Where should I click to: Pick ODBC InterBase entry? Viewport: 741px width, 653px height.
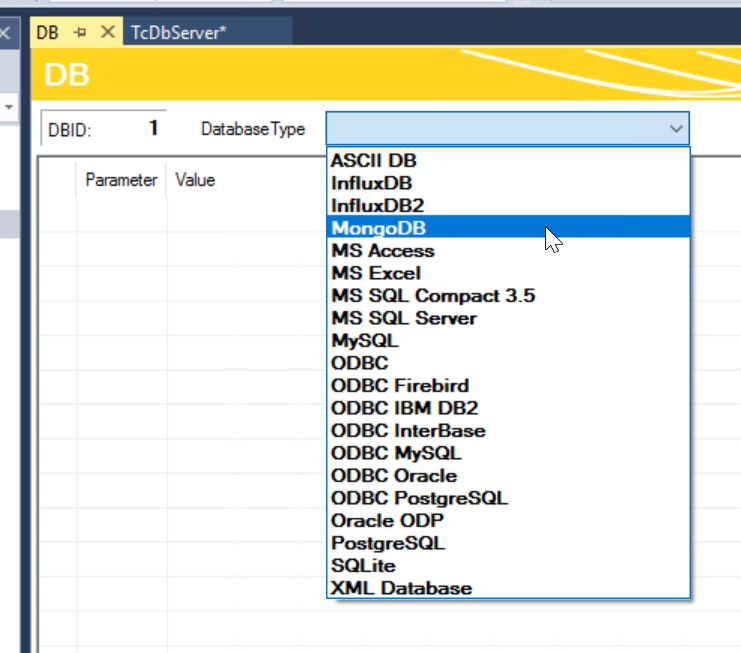(x=508, y=431)
